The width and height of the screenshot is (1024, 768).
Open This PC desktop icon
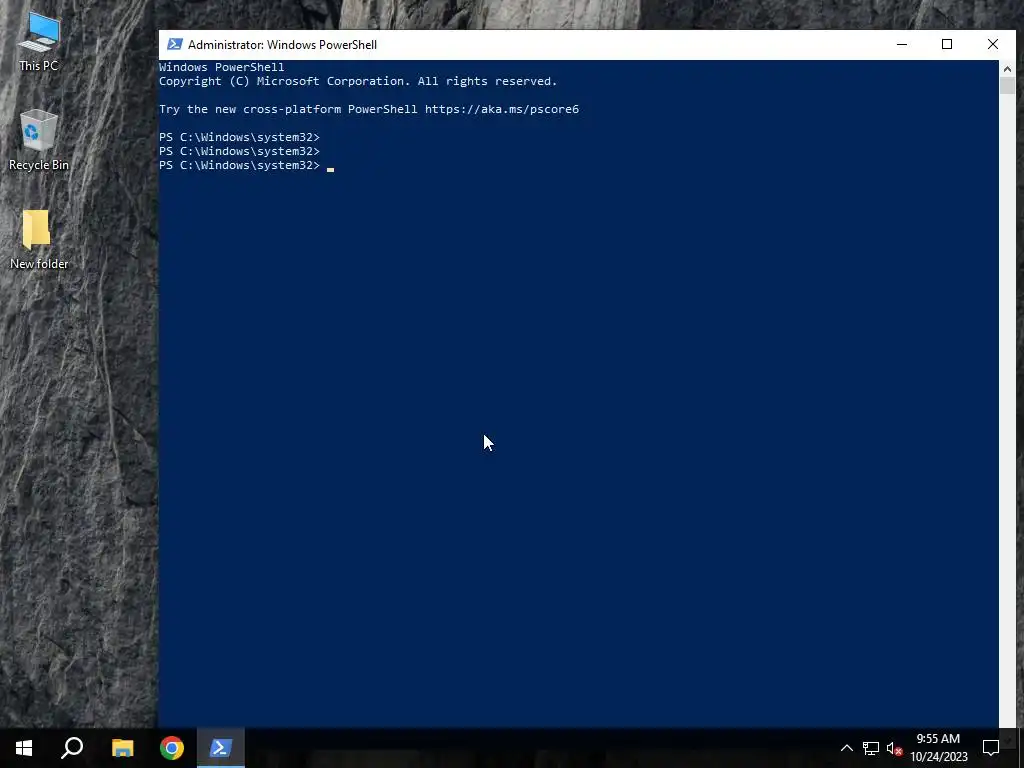click(39, 42)
